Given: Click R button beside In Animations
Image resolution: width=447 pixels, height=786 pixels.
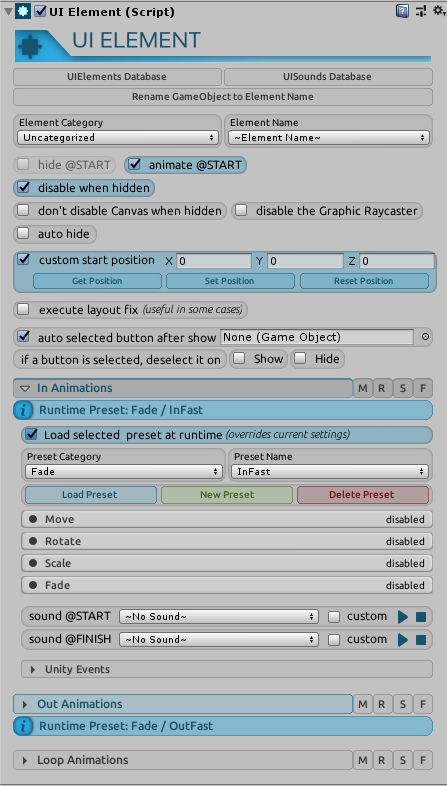Looking at the screenshot, I should tap(382, 388).
